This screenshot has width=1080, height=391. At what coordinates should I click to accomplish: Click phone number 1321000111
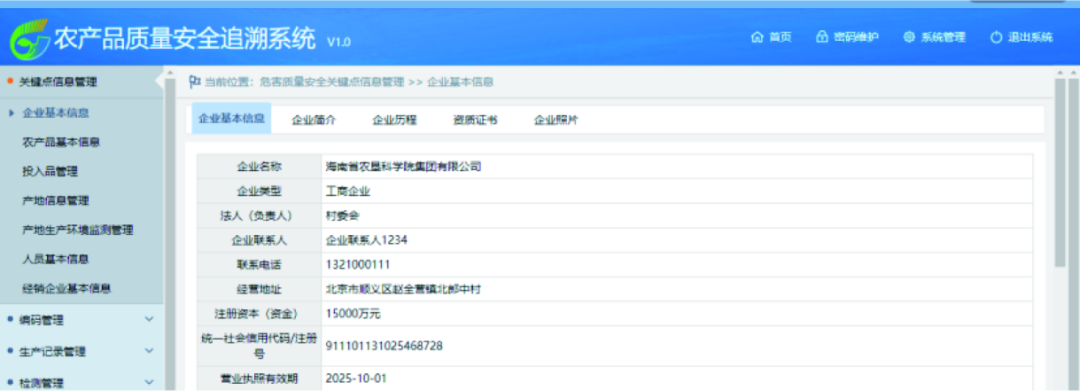click(x=358, y=264)
